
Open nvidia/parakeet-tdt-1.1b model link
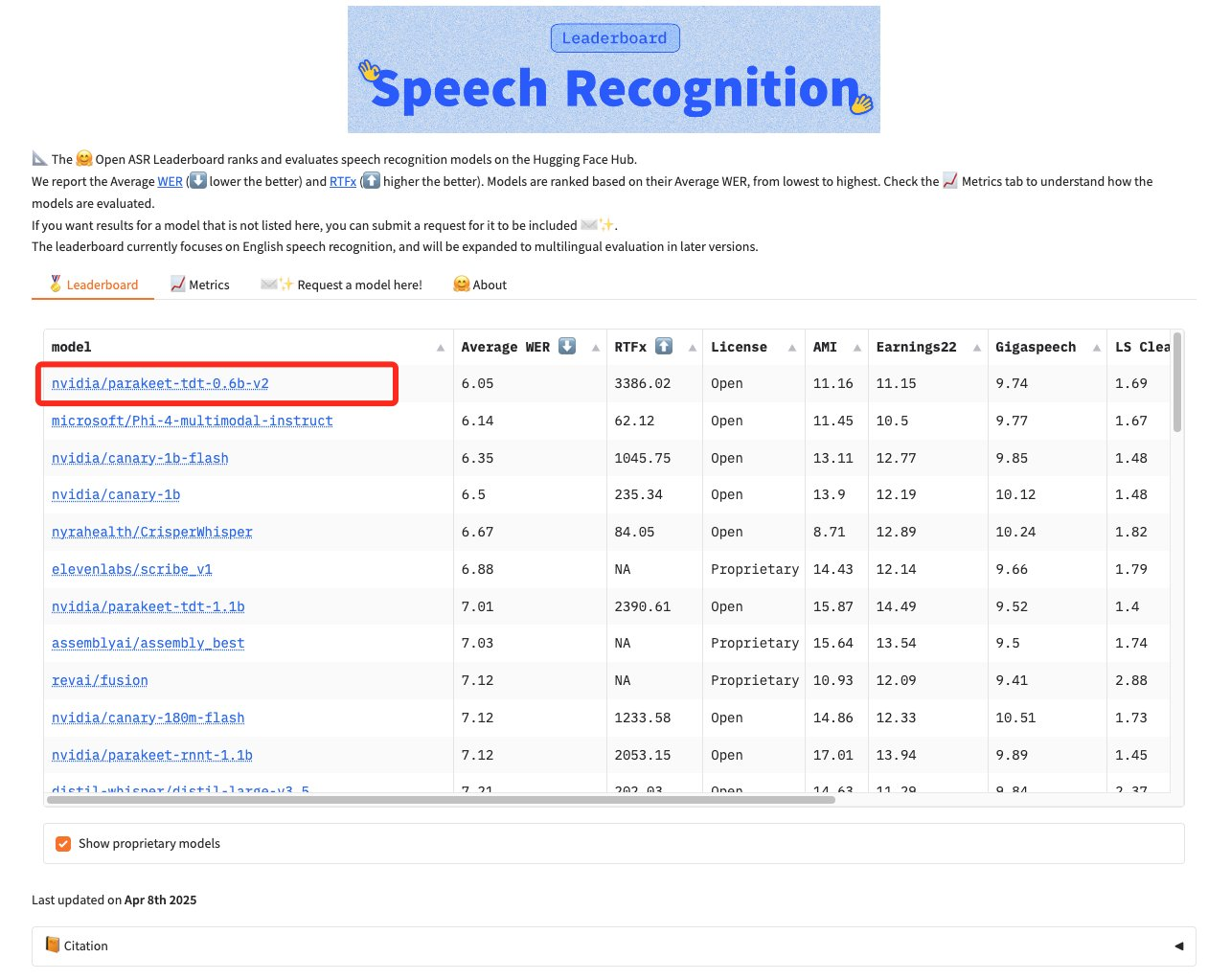[x=148, y=606]
